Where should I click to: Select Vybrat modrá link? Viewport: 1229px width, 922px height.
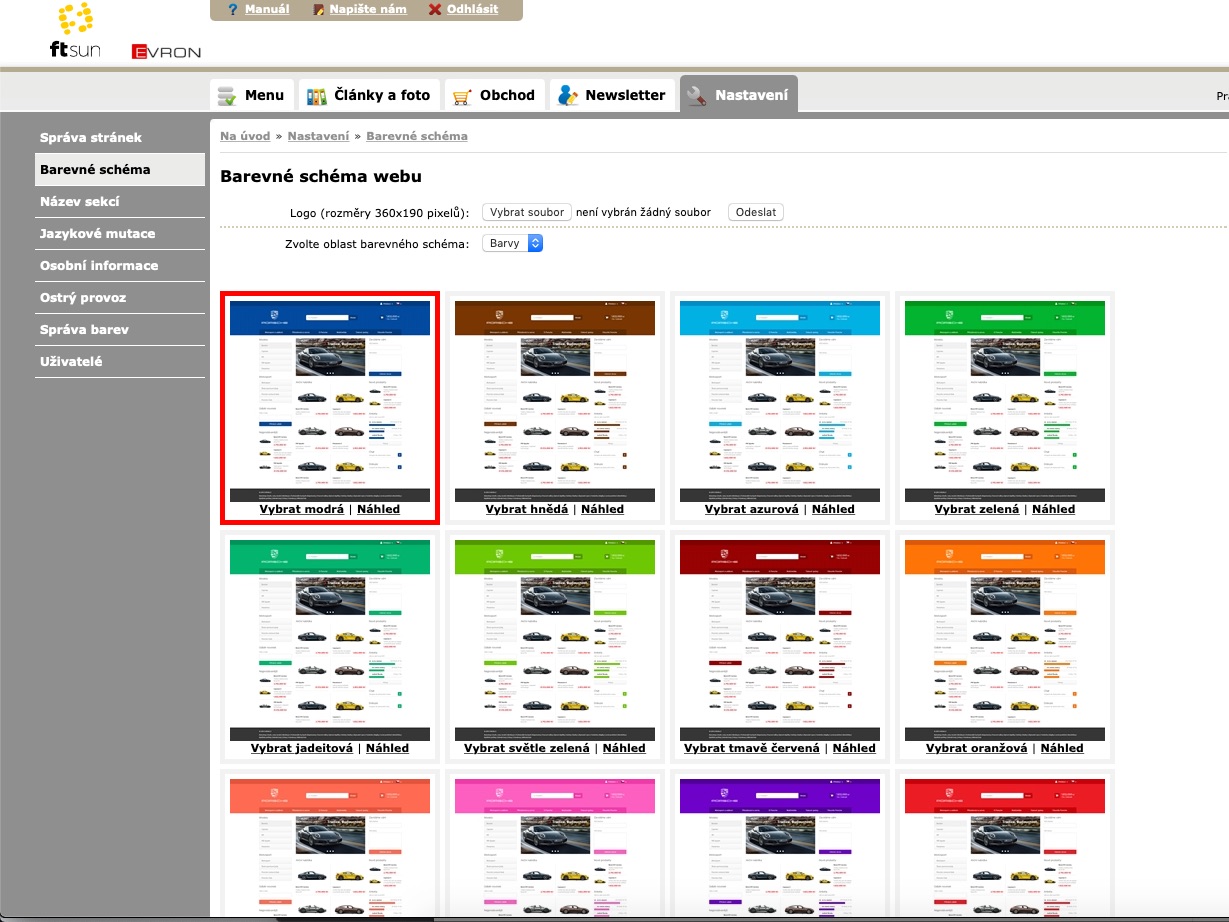(x=302, y=509)
